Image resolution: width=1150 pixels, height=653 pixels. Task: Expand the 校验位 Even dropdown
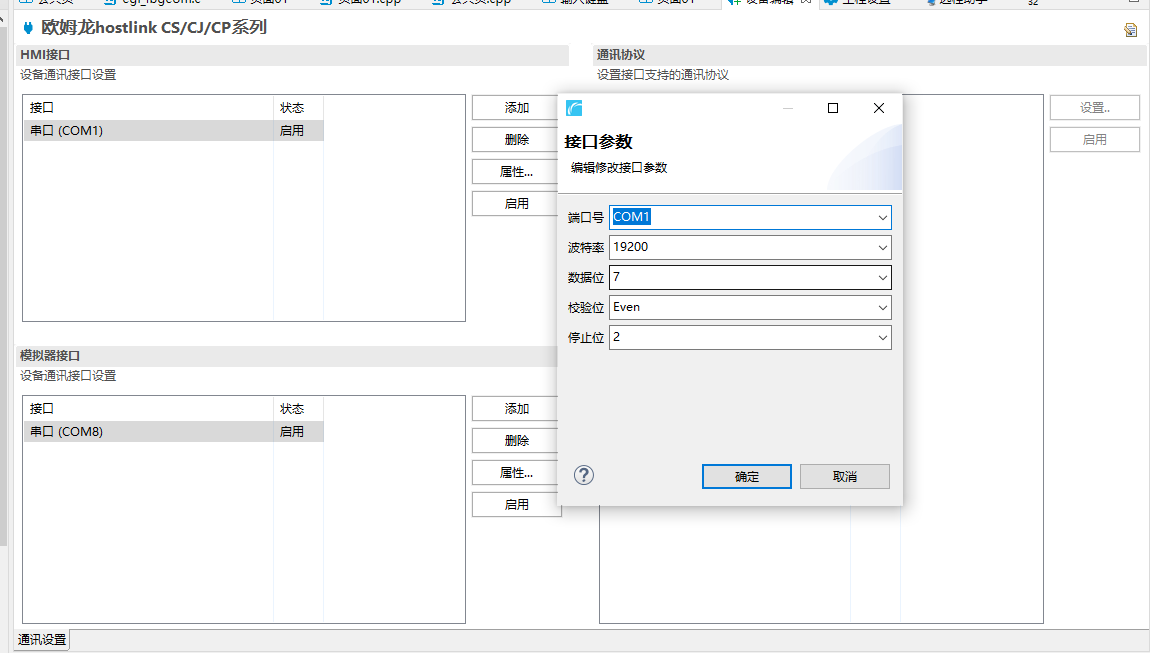(x=882, y=308)
